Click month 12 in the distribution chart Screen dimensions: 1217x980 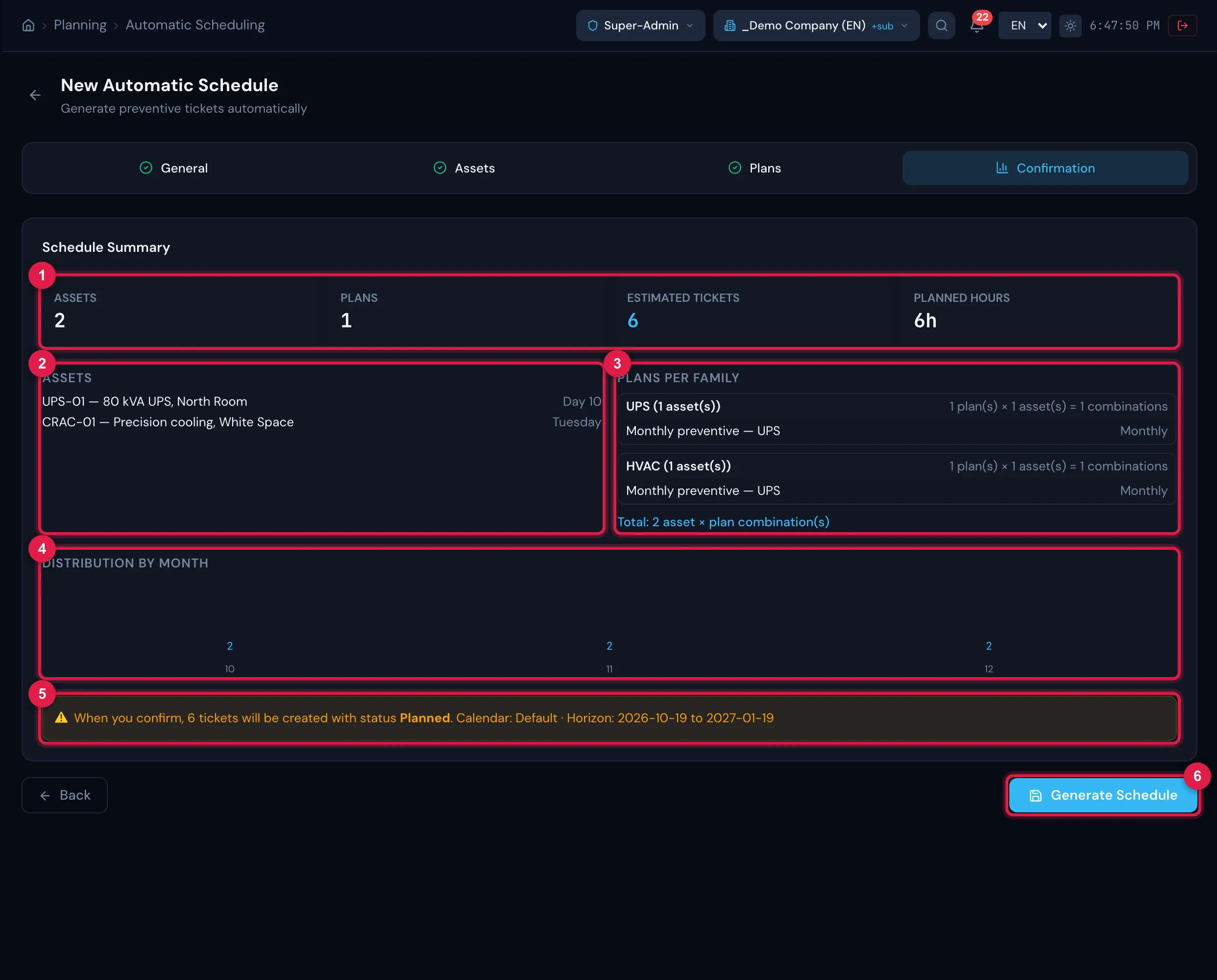pos(988,669)
